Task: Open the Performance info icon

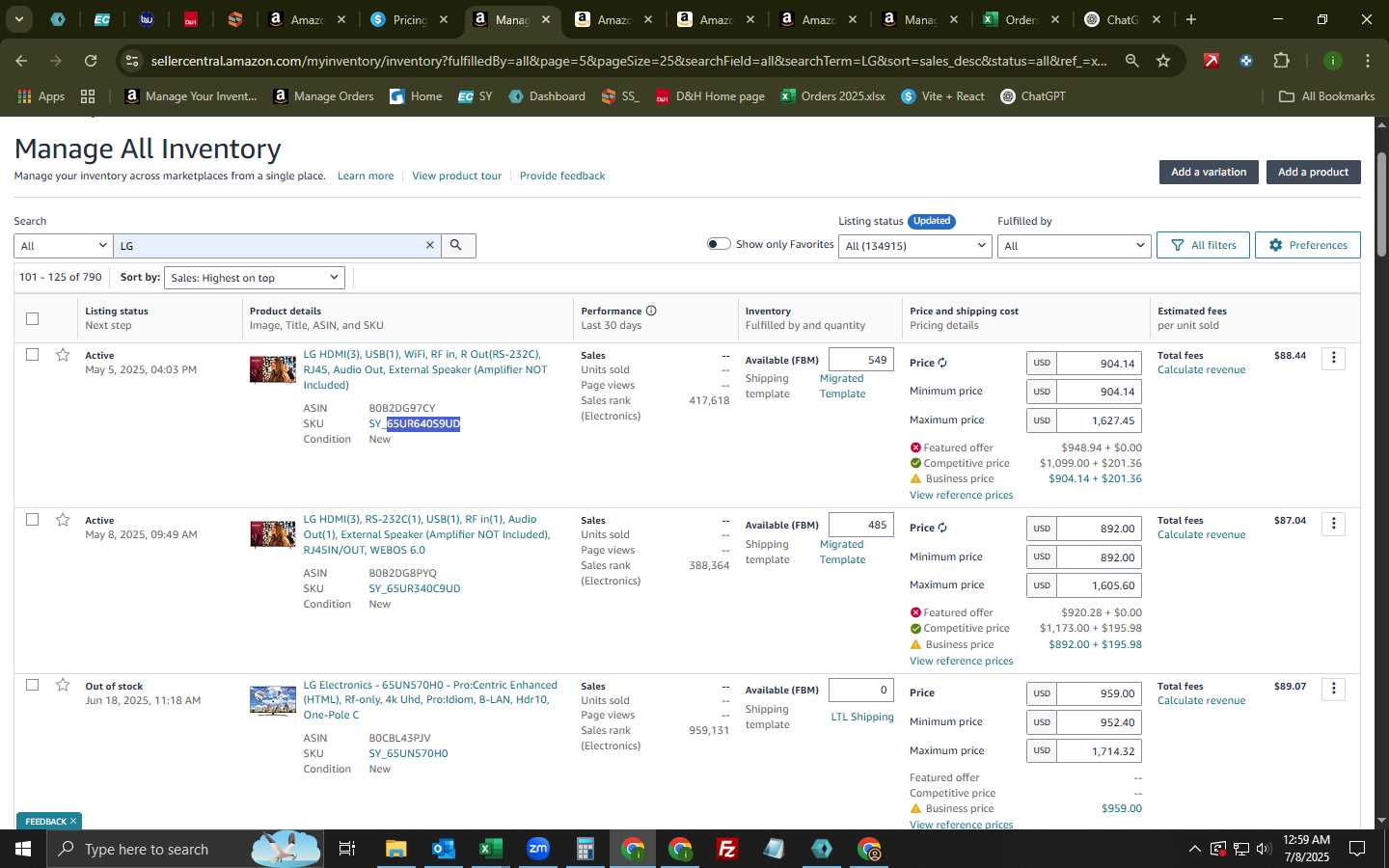Action: (x=651, y=311)
